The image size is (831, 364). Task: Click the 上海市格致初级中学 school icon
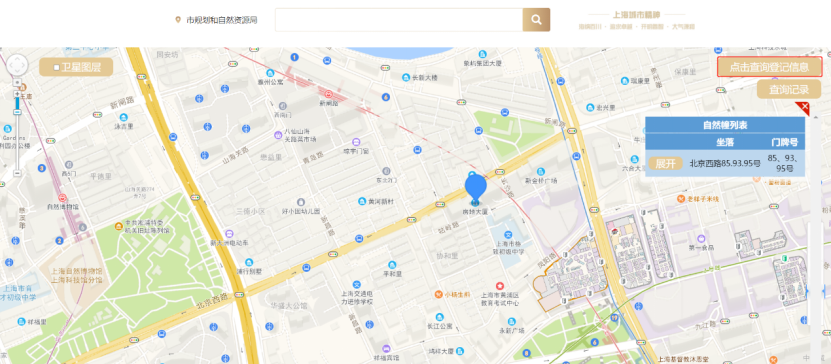[x=507, y=235]
